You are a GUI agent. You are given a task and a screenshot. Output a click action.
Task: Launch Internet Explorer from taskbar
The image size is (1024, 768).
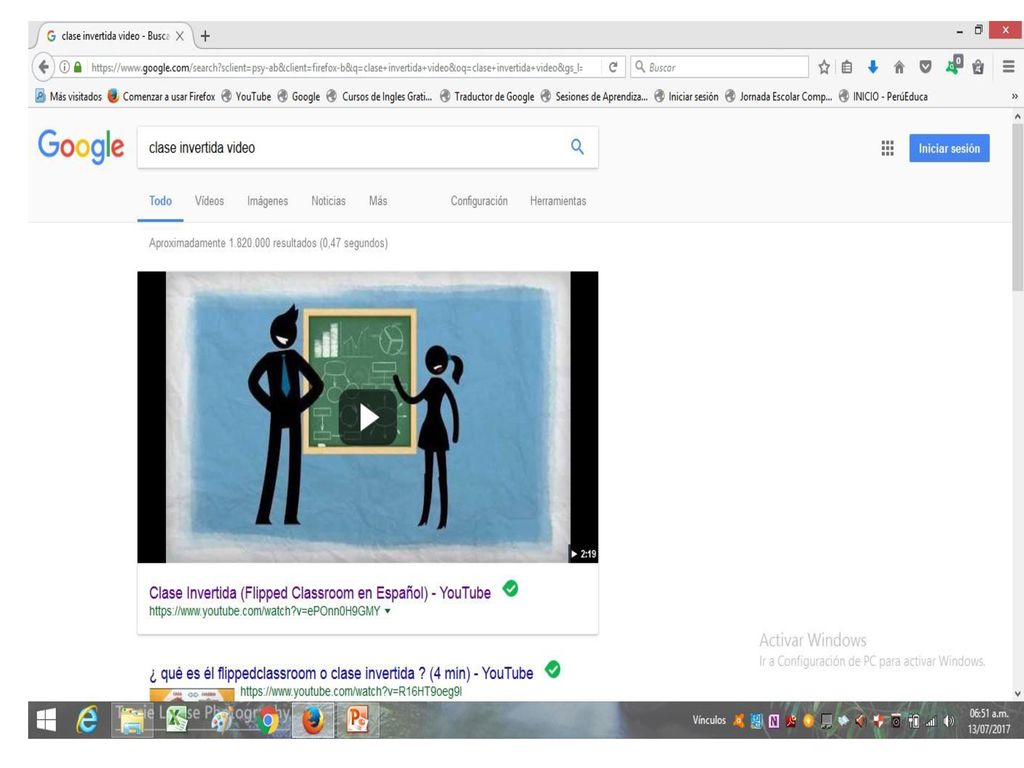click(x=87, y=720)
